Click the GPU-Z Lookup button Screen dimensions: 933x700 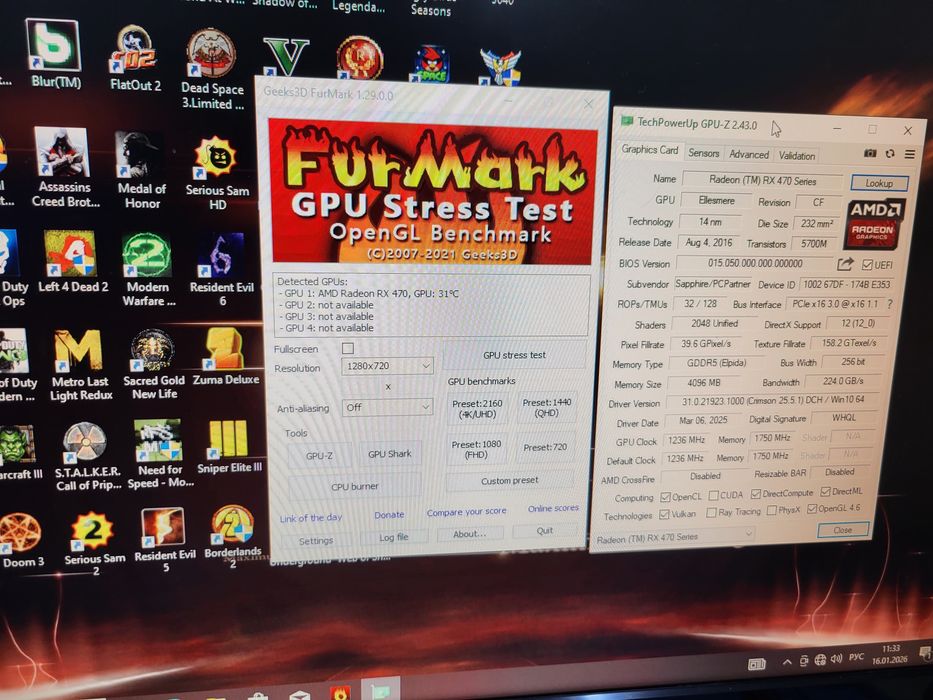tap(879, 183)
